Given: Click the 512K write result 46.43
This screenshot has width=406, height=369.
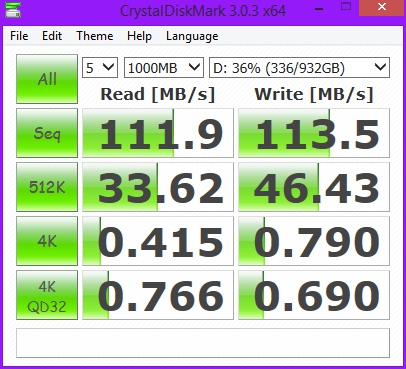Looking at the screenshot, I should coord(314,187).
